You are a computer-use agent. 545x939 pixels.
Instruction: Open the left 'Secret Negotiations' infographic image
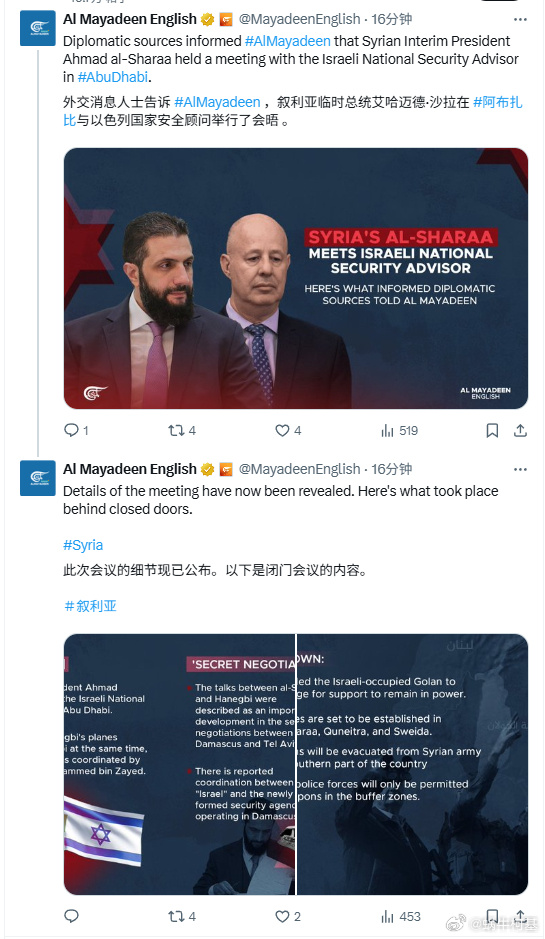click(179, 764)
